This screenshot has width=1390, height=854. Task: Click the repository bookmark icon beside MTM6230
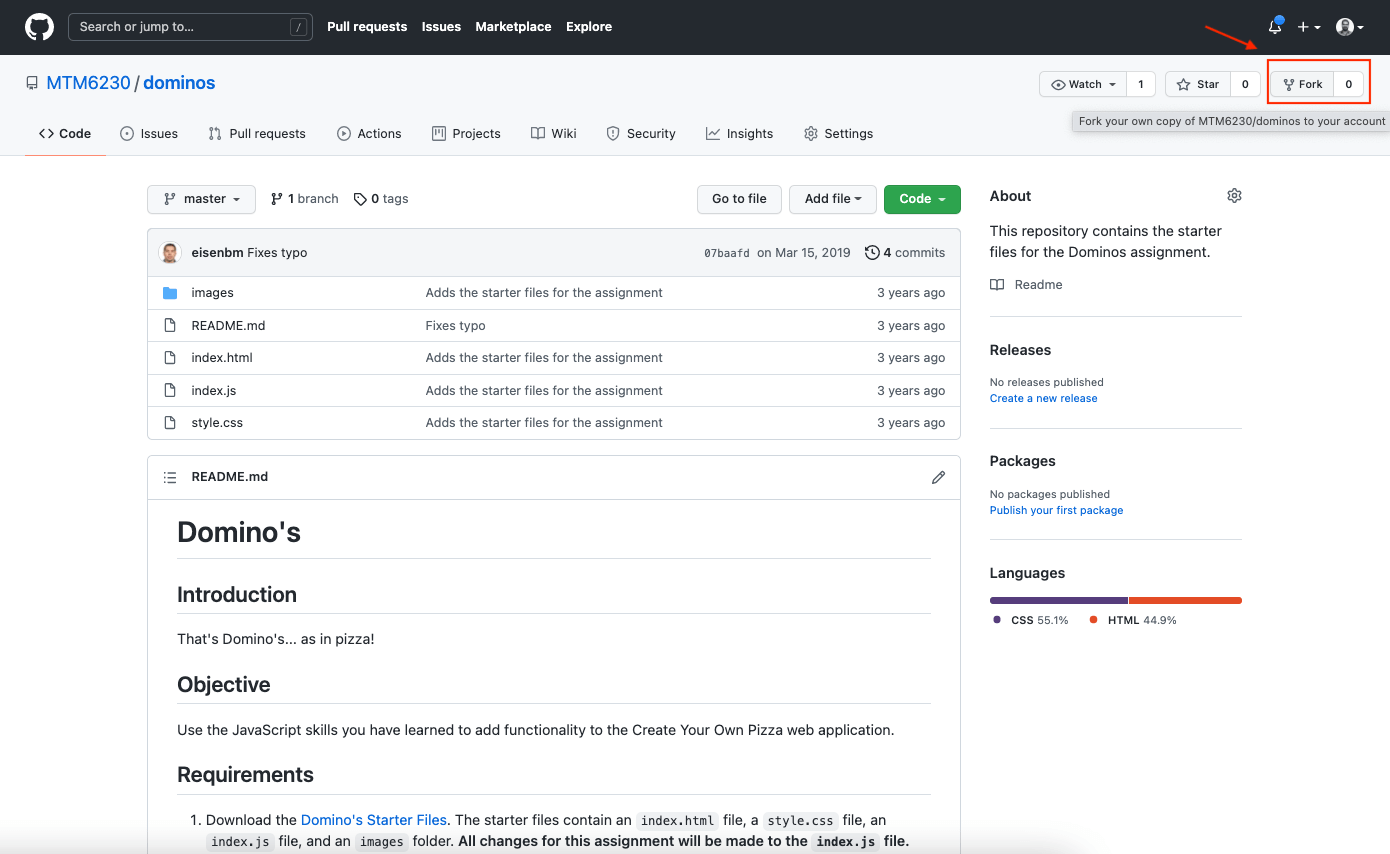31,82
